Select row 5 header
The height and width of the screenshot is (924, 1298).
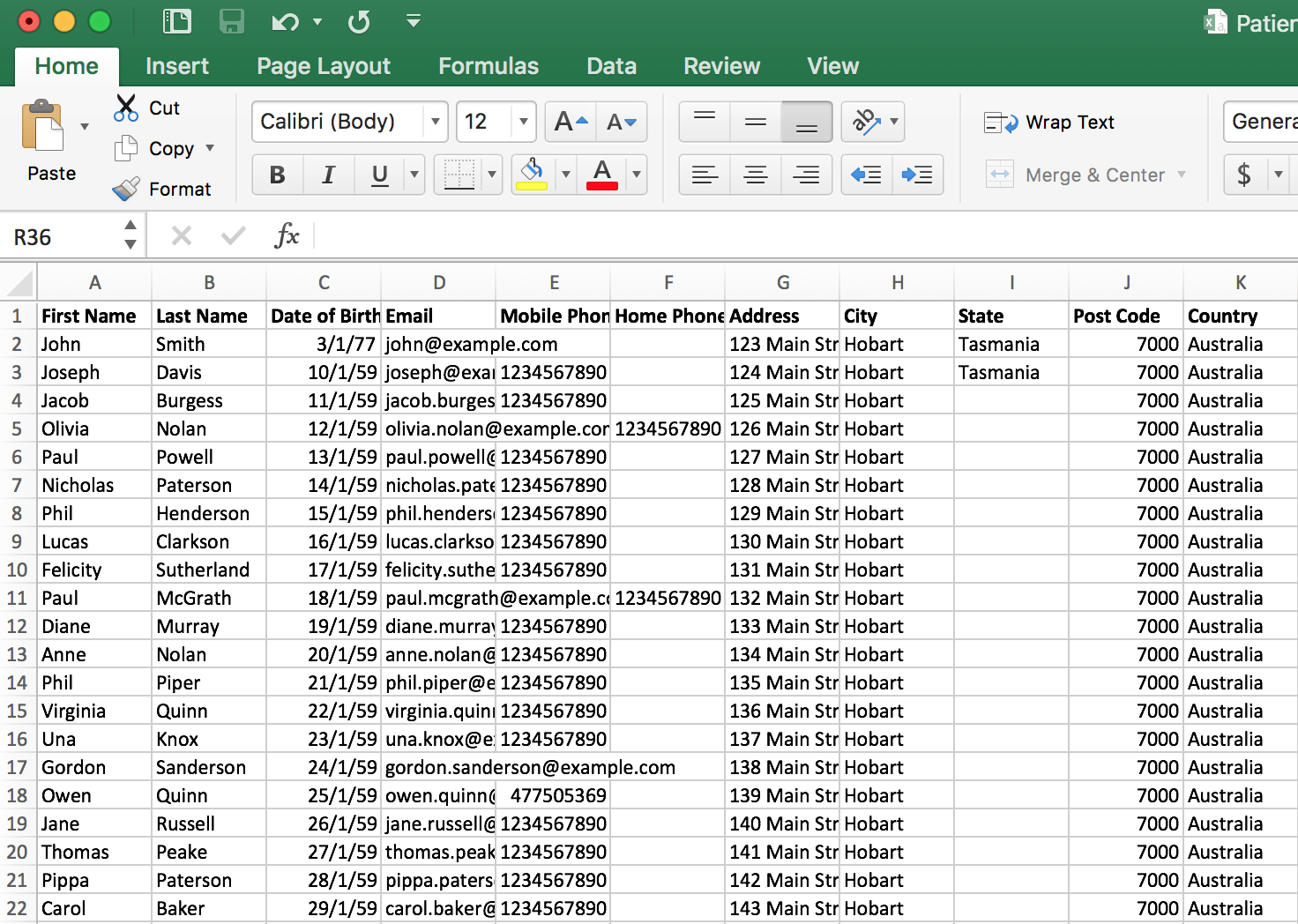[18, 428]
